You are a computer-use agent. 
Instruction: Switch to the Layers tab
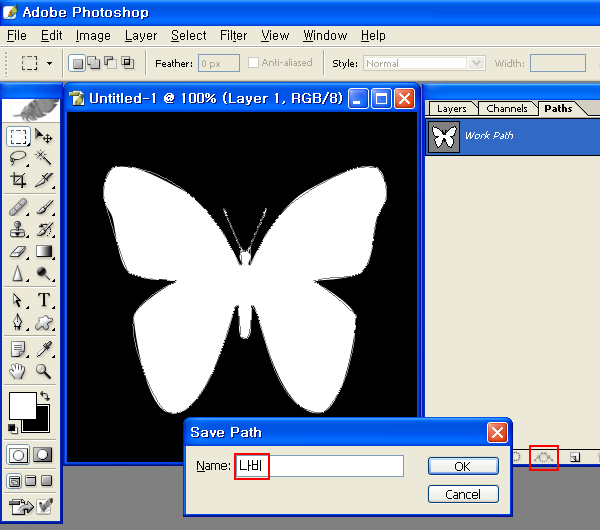coord(452,109)
